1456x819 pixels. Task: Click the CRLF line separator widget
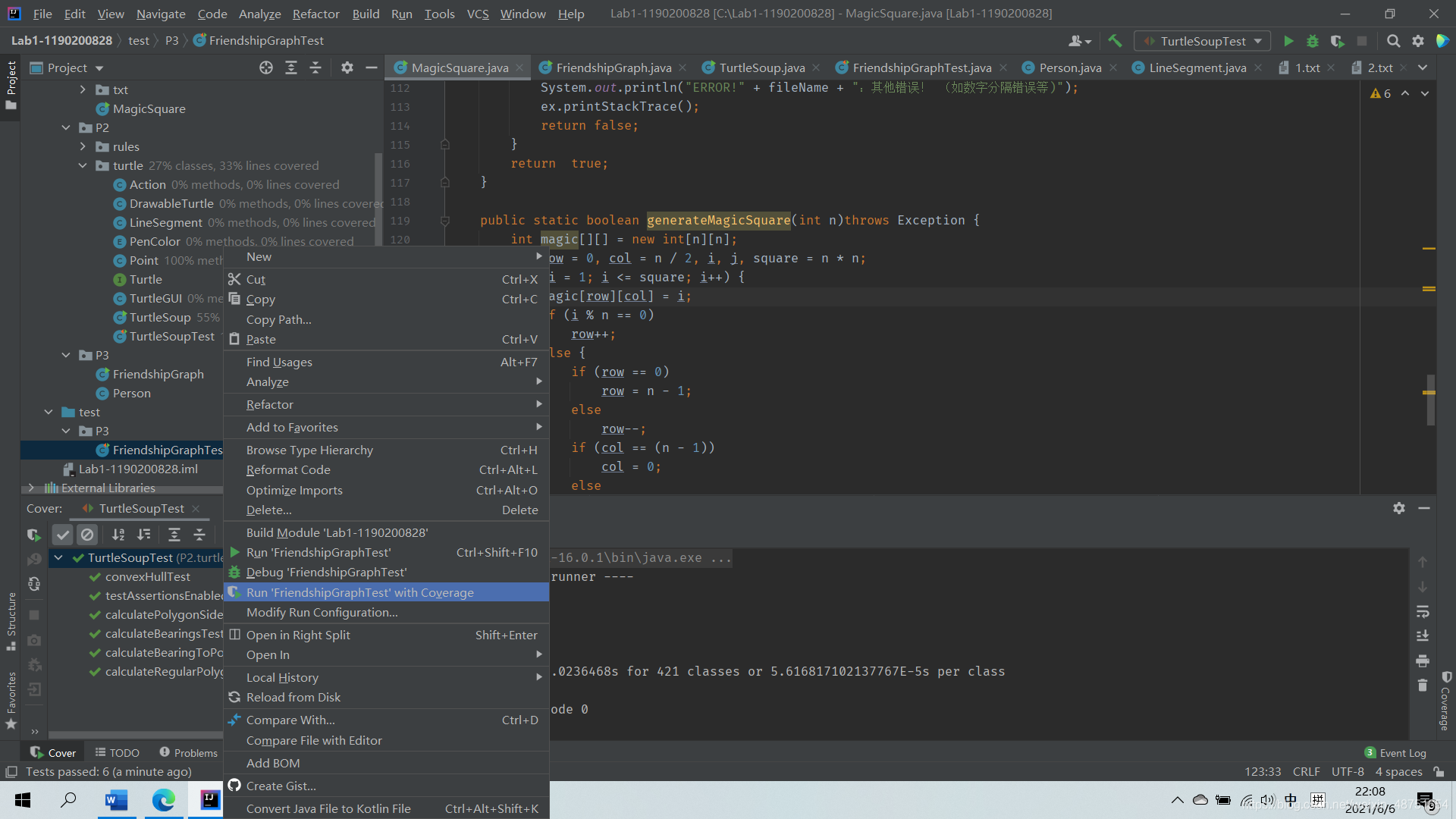pyautogui.click(x=1306, y=771)
